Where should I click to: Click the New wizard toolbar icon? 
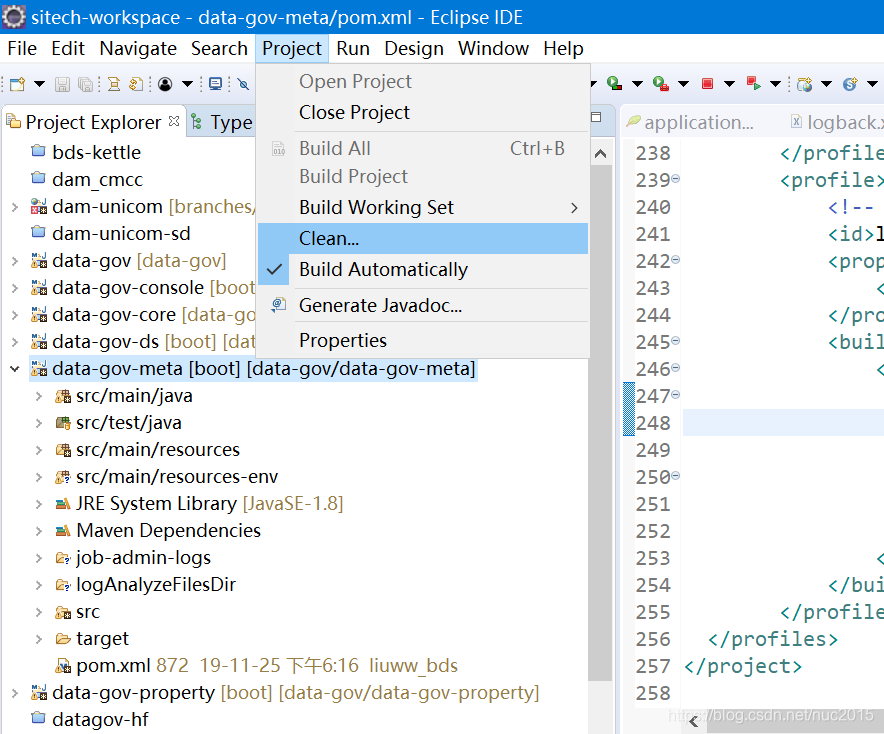(x=17, y=85)
